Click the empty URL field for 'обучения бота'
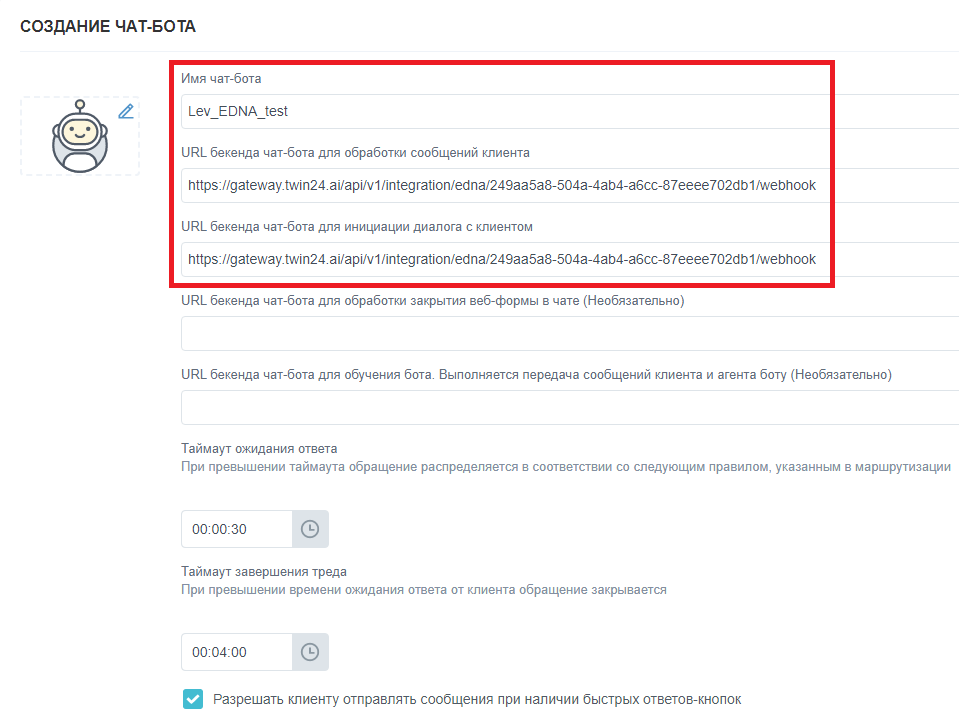 [x=570, y=408]
